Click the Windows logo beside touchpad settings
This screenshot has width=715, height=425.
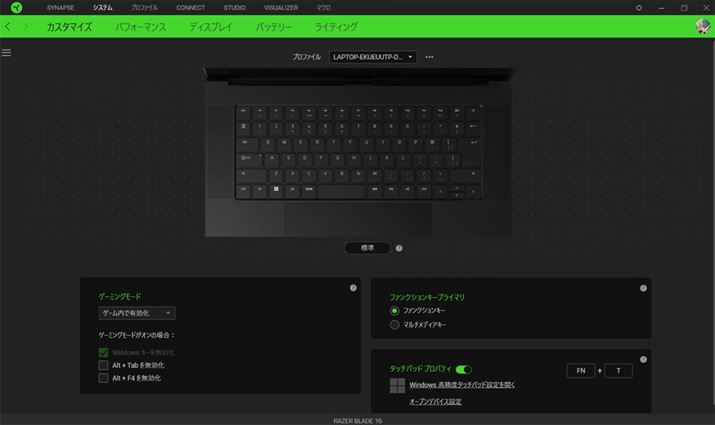(x=397, y=386)
